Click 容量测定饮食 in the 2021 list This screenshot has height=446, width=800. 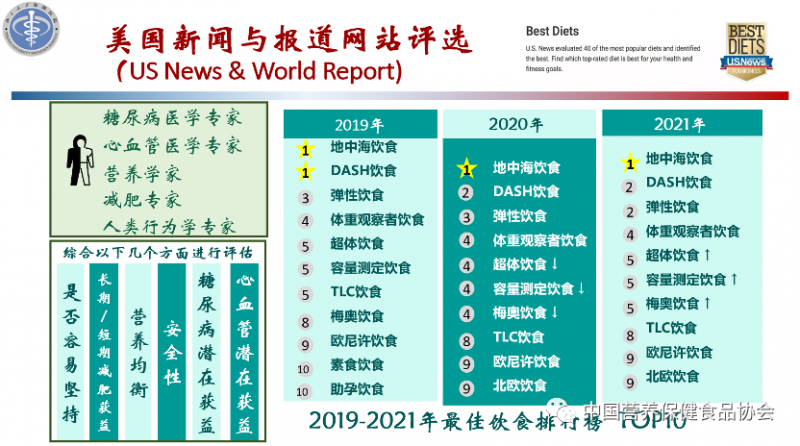pos(686,280)
